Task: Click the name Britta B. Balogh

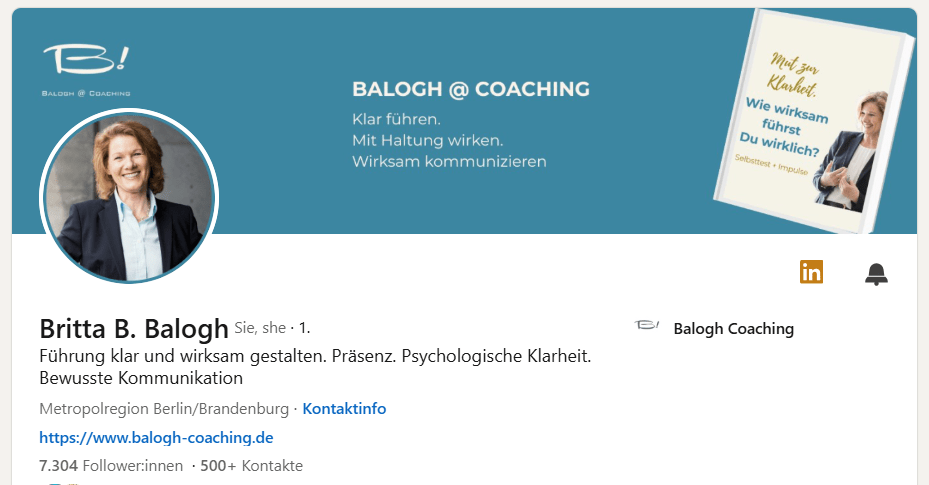Action: [x=134, y=328]
